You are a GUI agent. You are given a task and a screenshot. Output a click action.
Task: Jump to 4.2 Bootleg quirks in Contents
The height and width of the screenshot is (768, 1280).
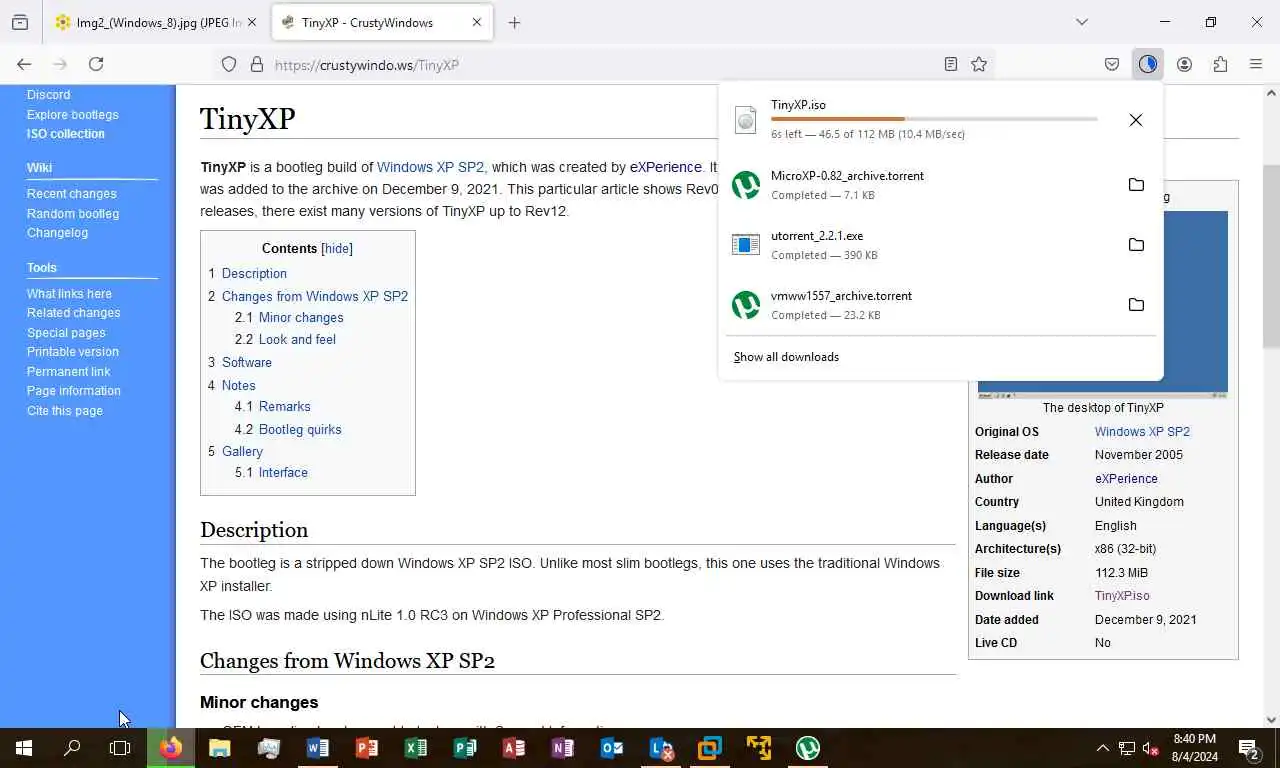pos(288,430)
